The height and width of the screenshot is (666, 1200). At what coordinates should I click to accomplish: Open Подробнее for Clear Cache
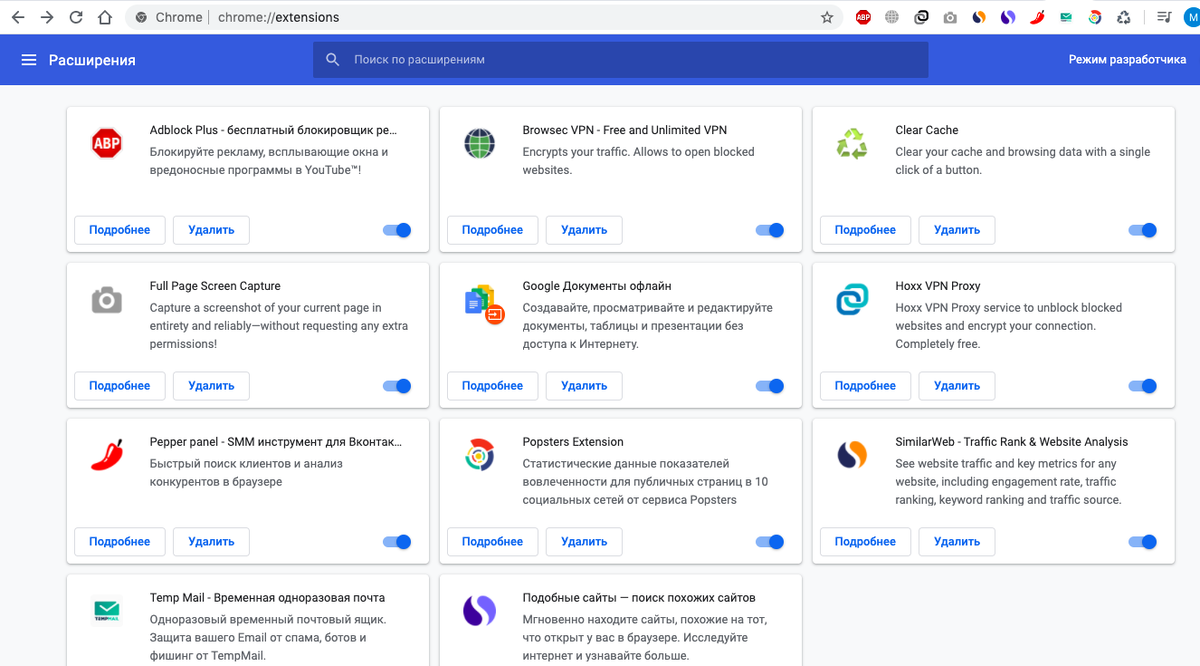866,230
